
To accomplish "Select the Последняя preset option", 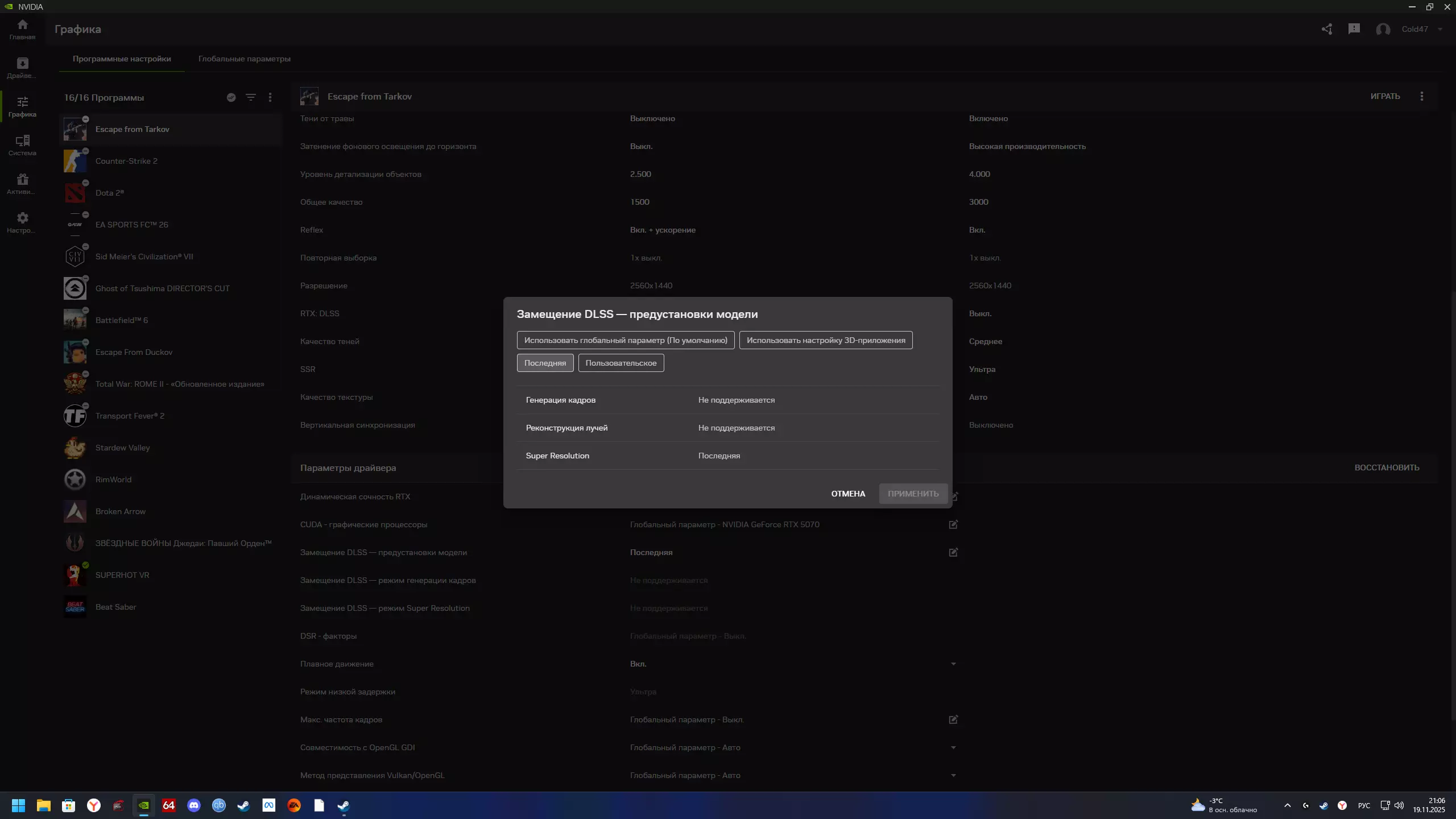I will 545,363.
